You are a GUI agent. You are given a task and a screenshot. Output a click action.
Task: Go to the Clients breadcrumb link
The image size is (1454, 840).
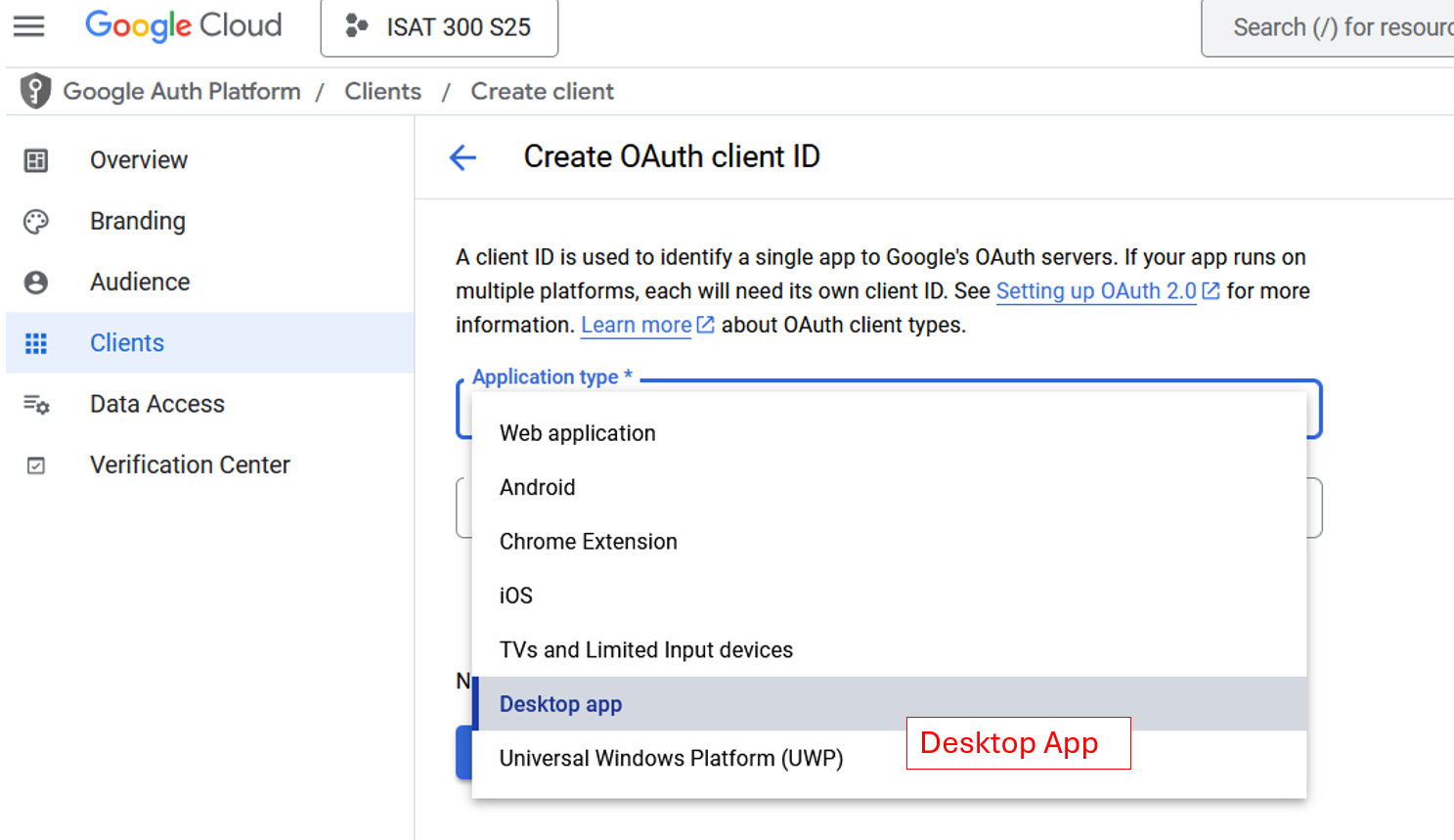click(382, 91)
